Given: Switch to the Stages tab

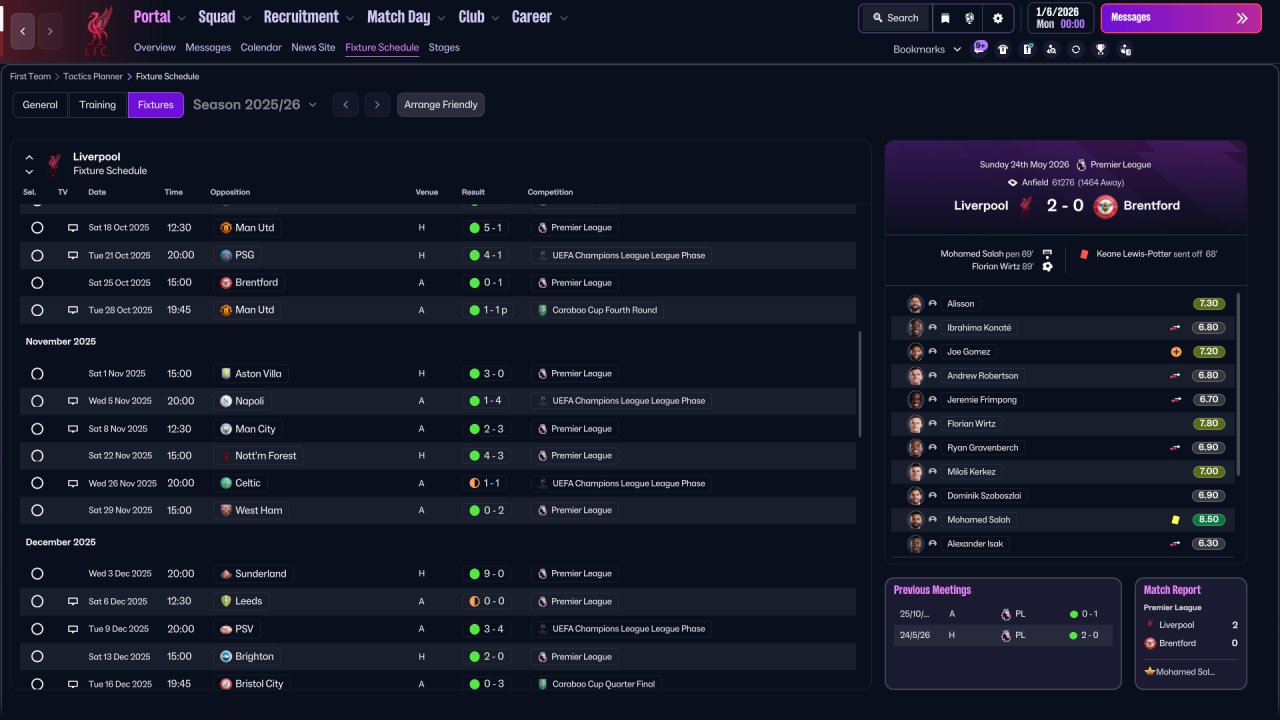Looking at the screenshot, I should [444, 47].
